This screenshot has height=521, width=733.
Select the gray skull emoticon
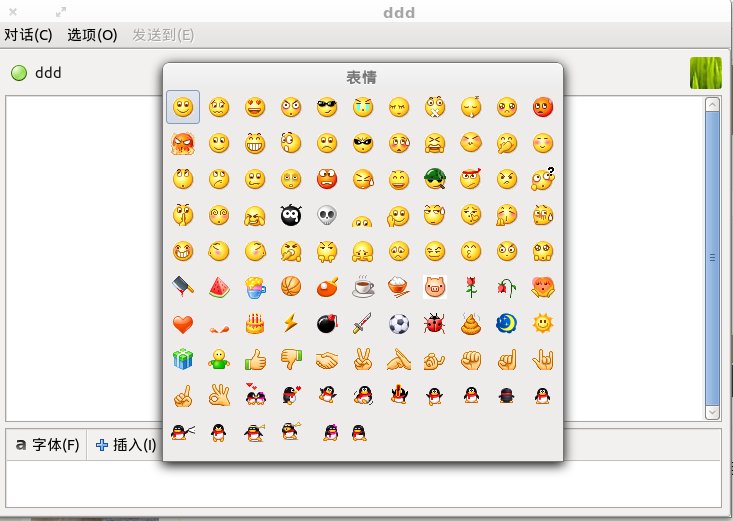click(x=327, y=215)
